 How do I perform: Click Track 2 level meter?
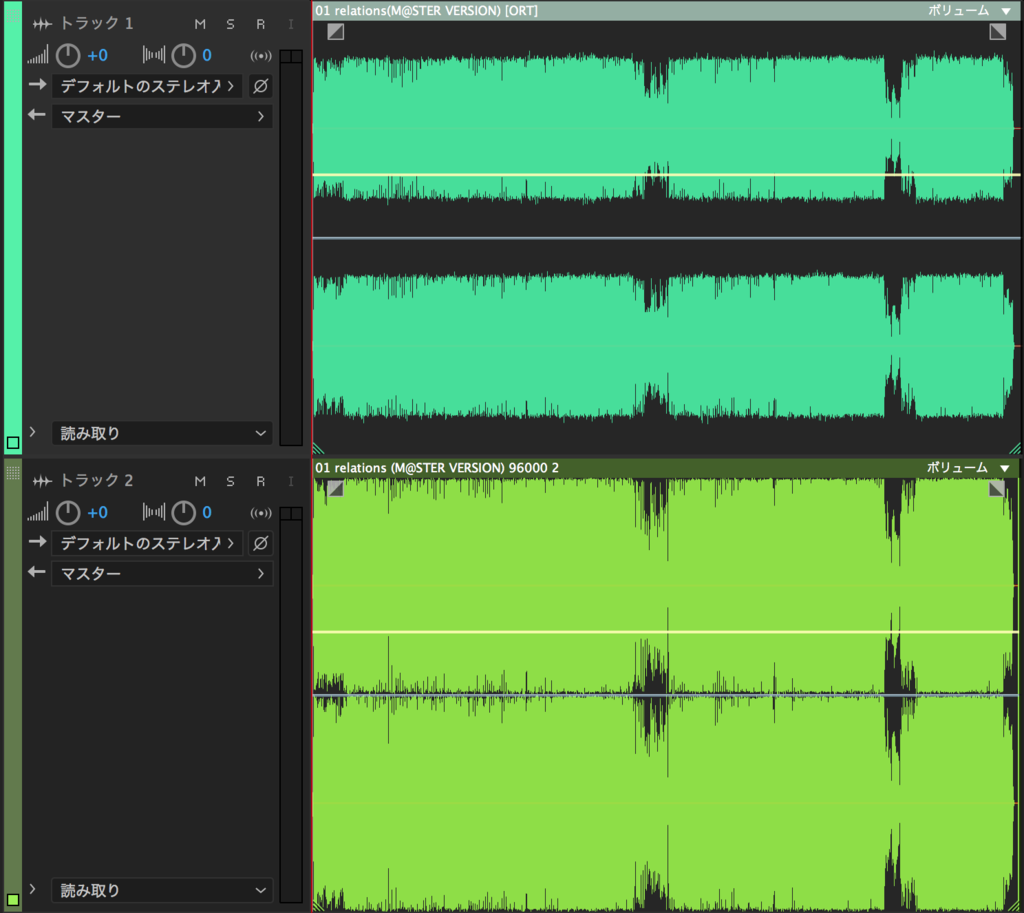click(x=291, y=705)
